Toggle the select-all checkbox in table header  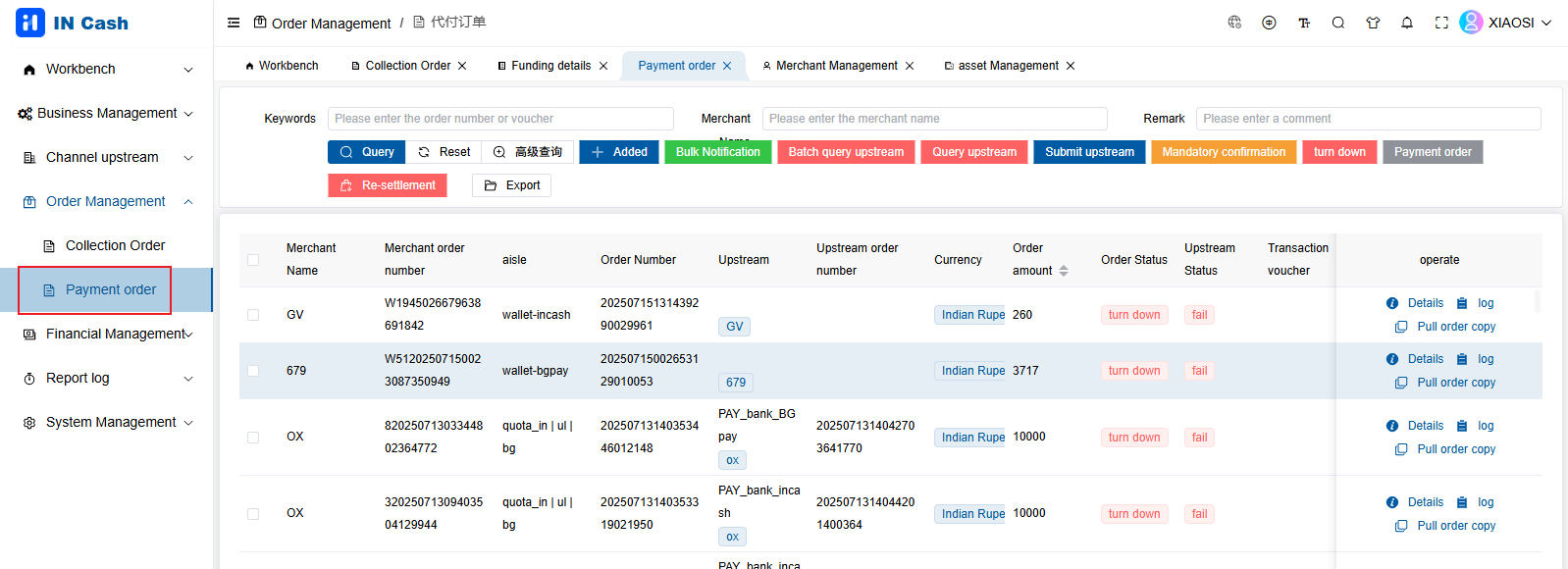(x=253, y=260)
